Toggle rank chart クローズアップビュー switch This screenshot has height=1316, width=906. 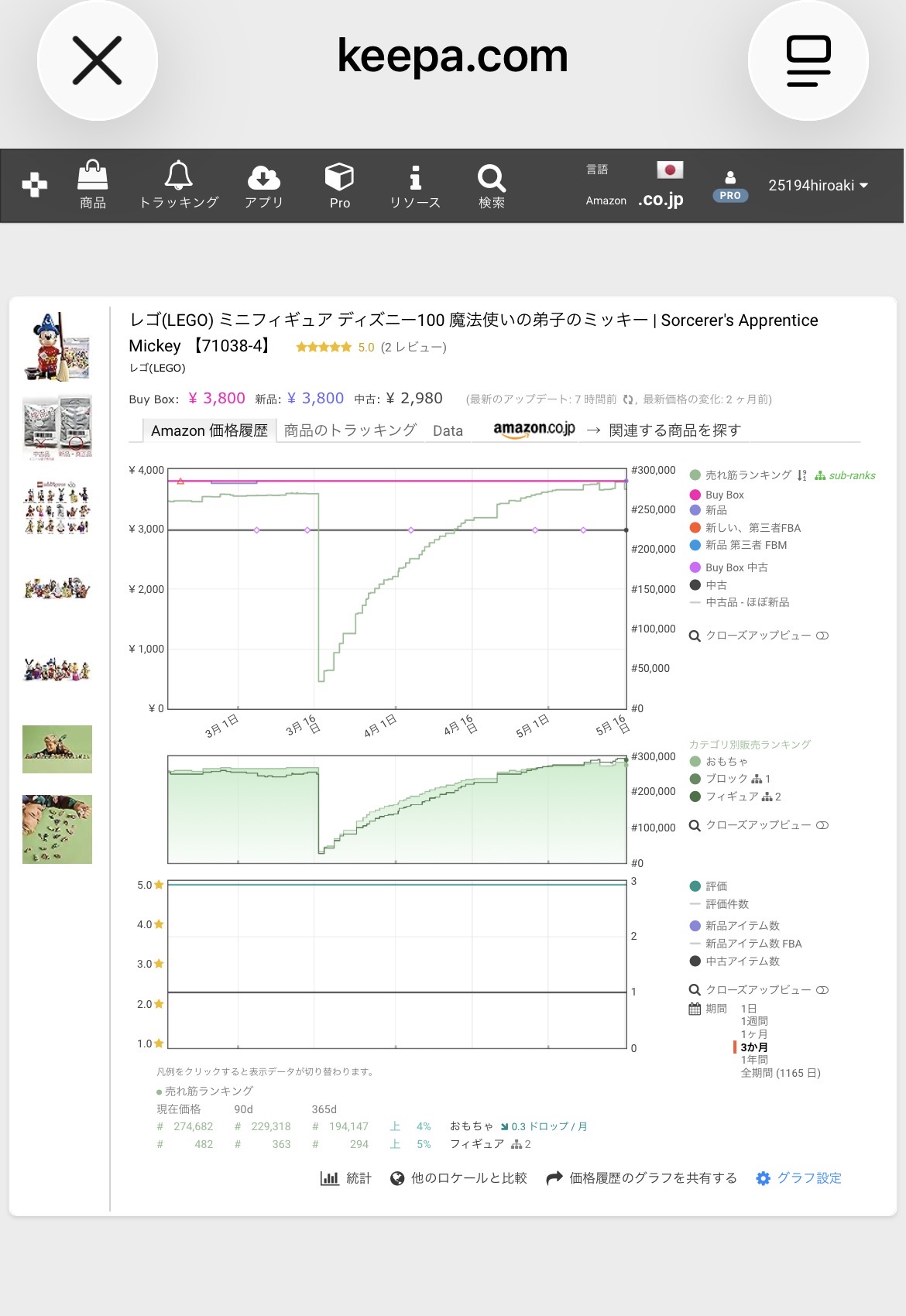point(822,825)
